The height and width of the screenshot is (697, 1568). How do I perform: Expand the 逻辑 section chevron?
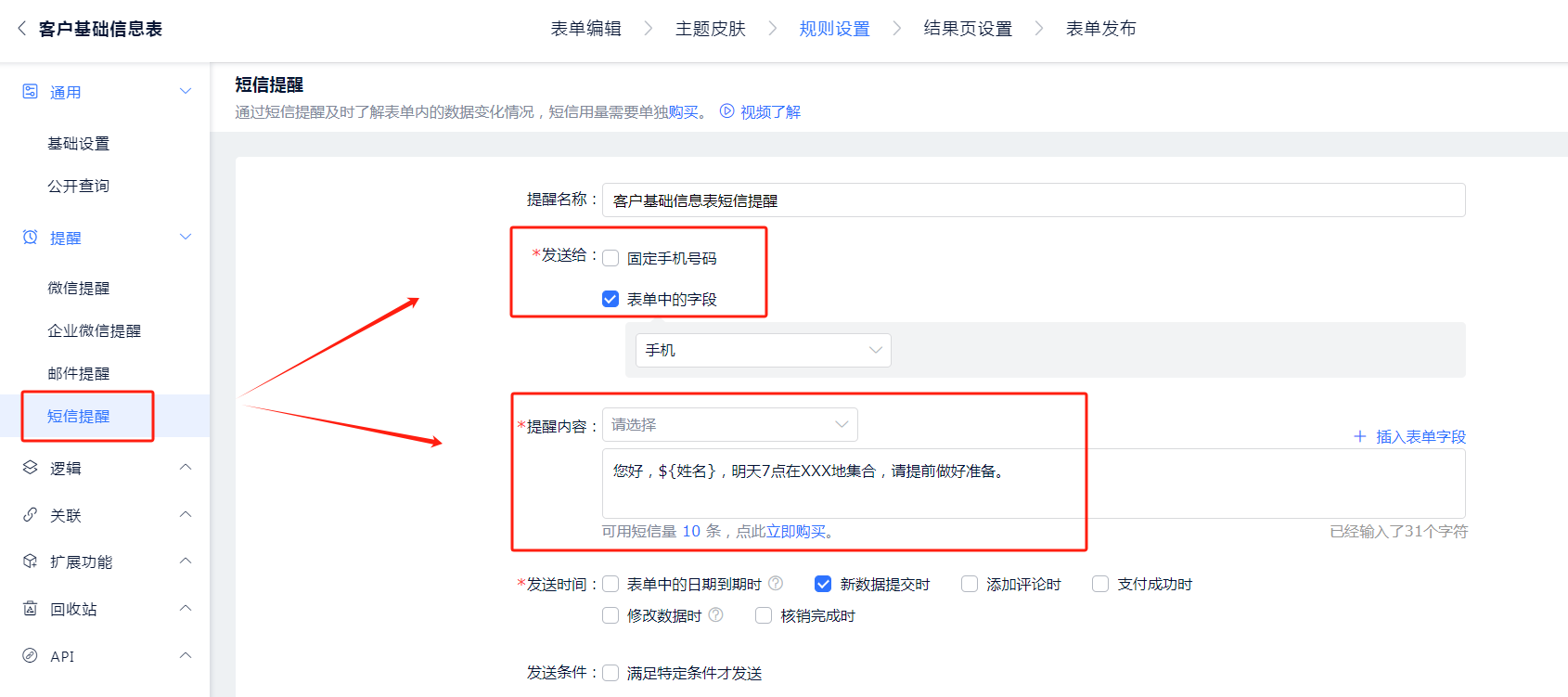click(186, 467)
